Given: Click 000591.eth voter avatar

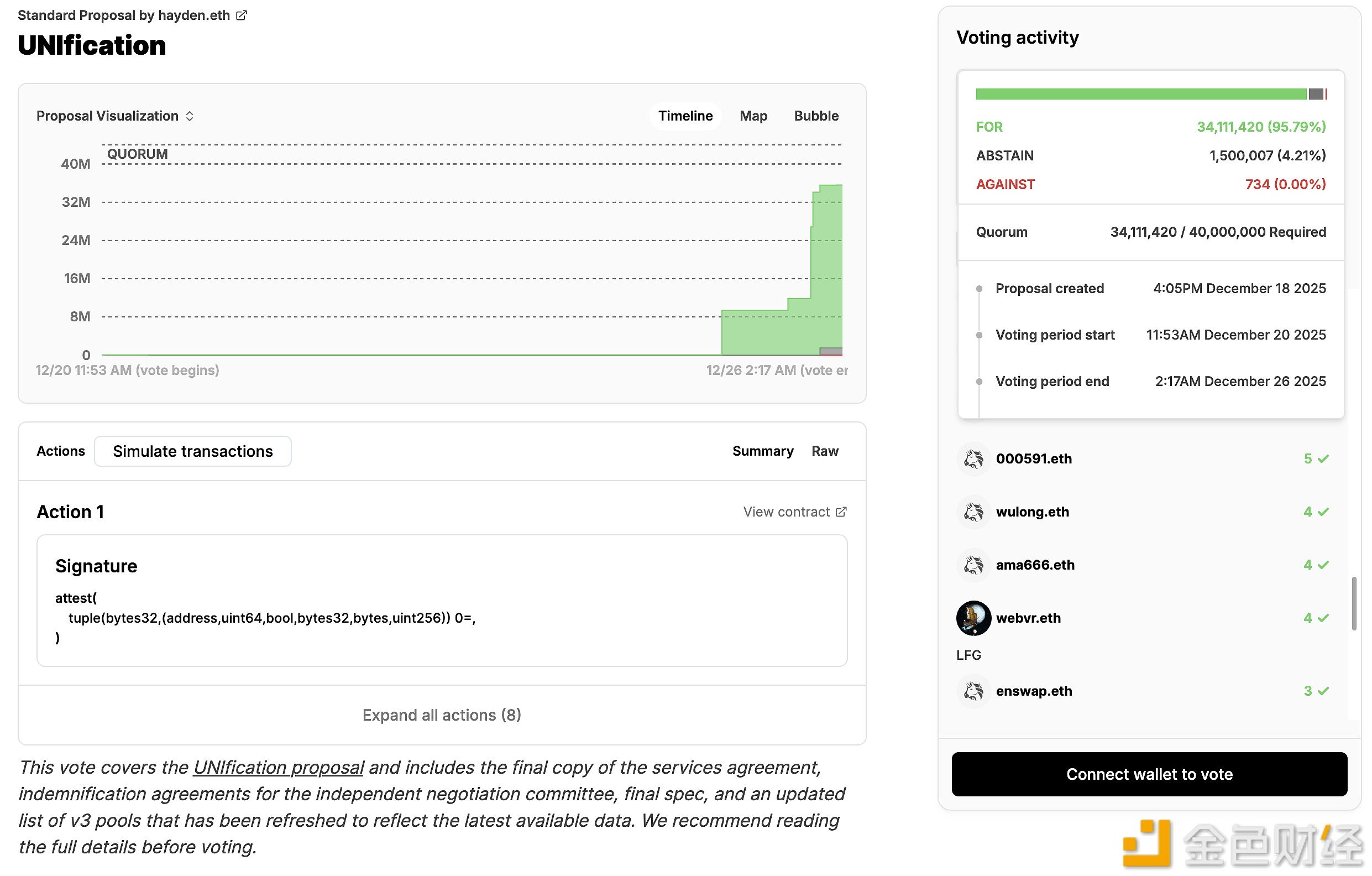Looking at the screenshot, I should pyautogui.click(x=973, y=459).
